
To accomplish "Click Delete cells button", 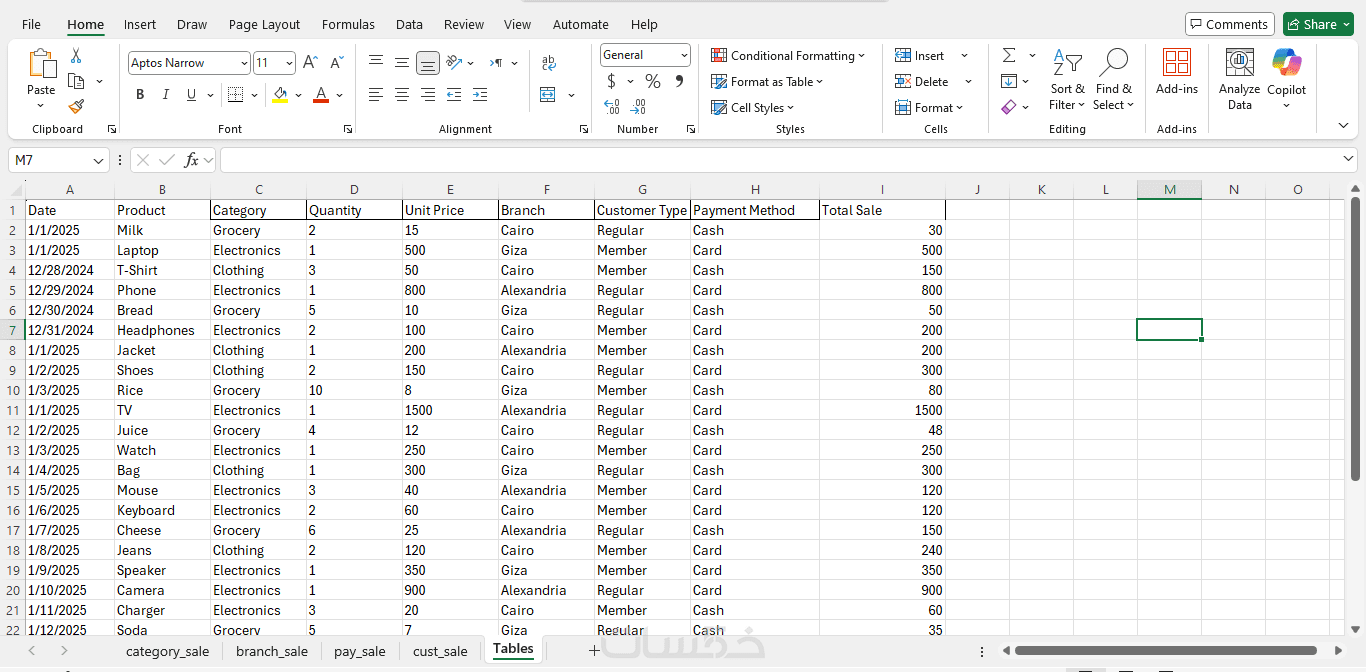I will pos(922,82).
